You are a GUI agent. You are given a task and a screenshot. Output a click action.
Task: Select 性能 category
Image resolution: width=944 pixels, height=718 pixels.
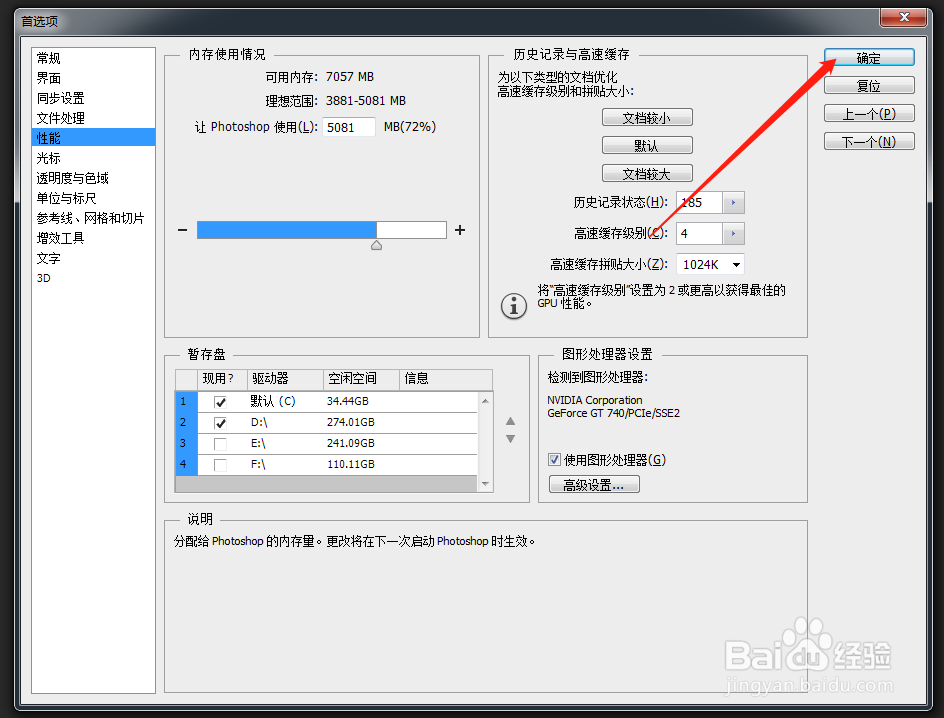93,138
